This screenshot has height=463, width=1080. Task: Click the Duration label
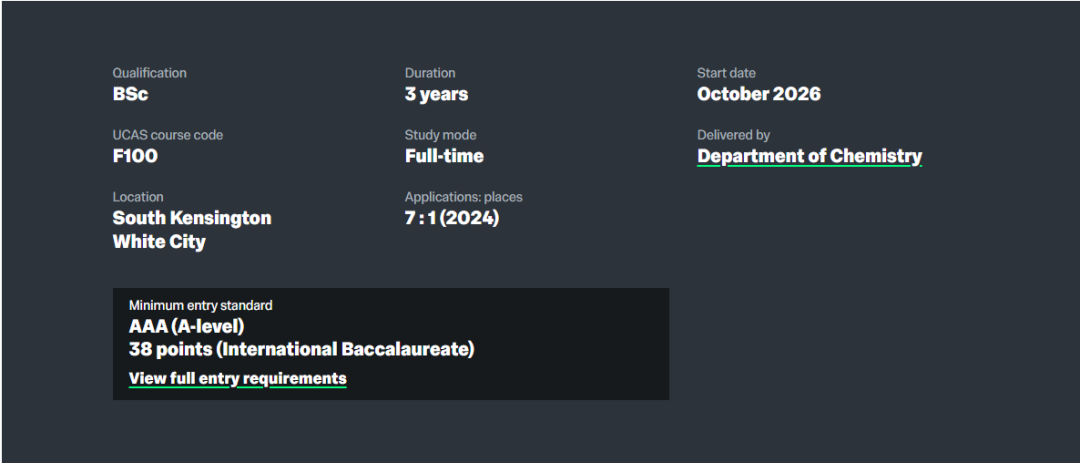[x=430, y=73]
